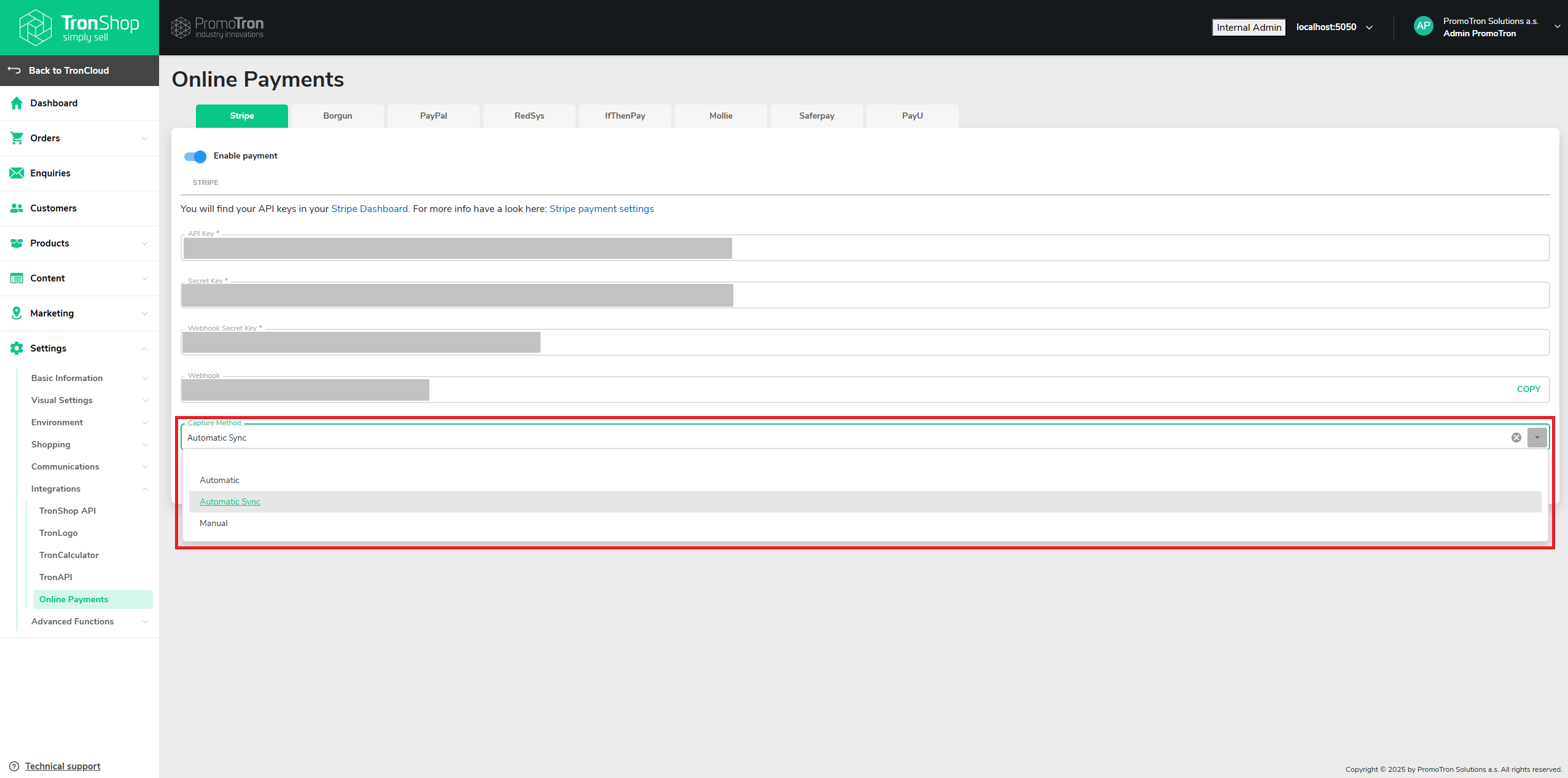Switch to the PayPal tab
Screen dimensions: 1568x778
tap(434, 116)
